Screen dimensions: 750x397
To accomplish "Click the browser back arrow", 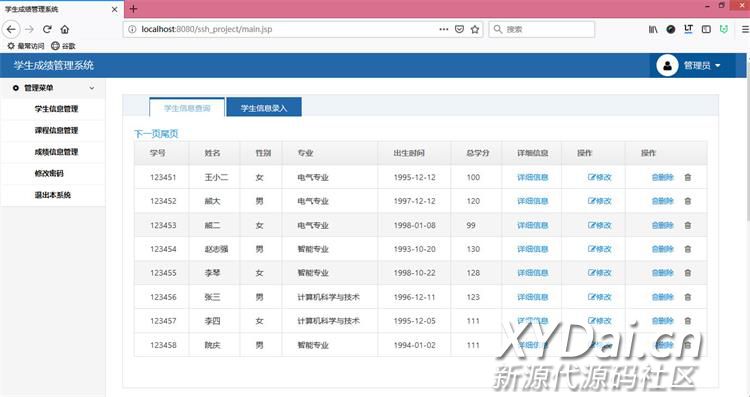I will [11, 29].
